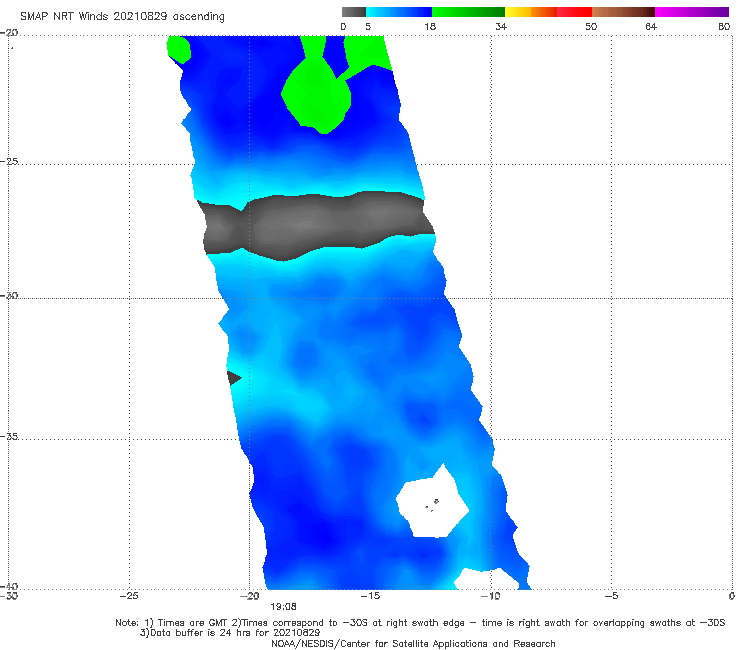Image resolution: width=740 pixels, height=650 pixels.
Task: Click the small green patch at the swath's top-left
Action: click(179, 49)
